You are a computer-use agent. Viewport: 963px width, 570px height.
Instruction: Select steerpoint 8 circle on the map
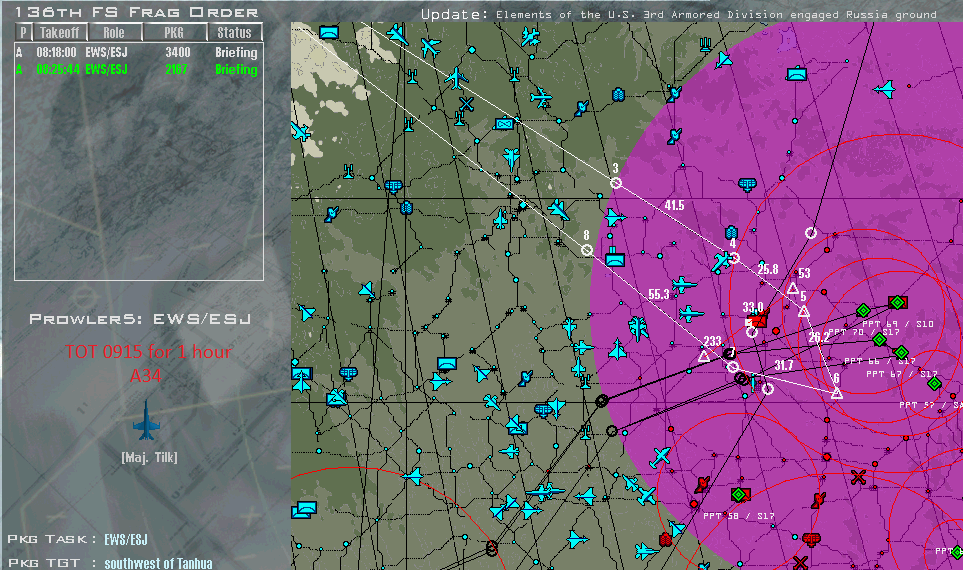coord(587,250)
